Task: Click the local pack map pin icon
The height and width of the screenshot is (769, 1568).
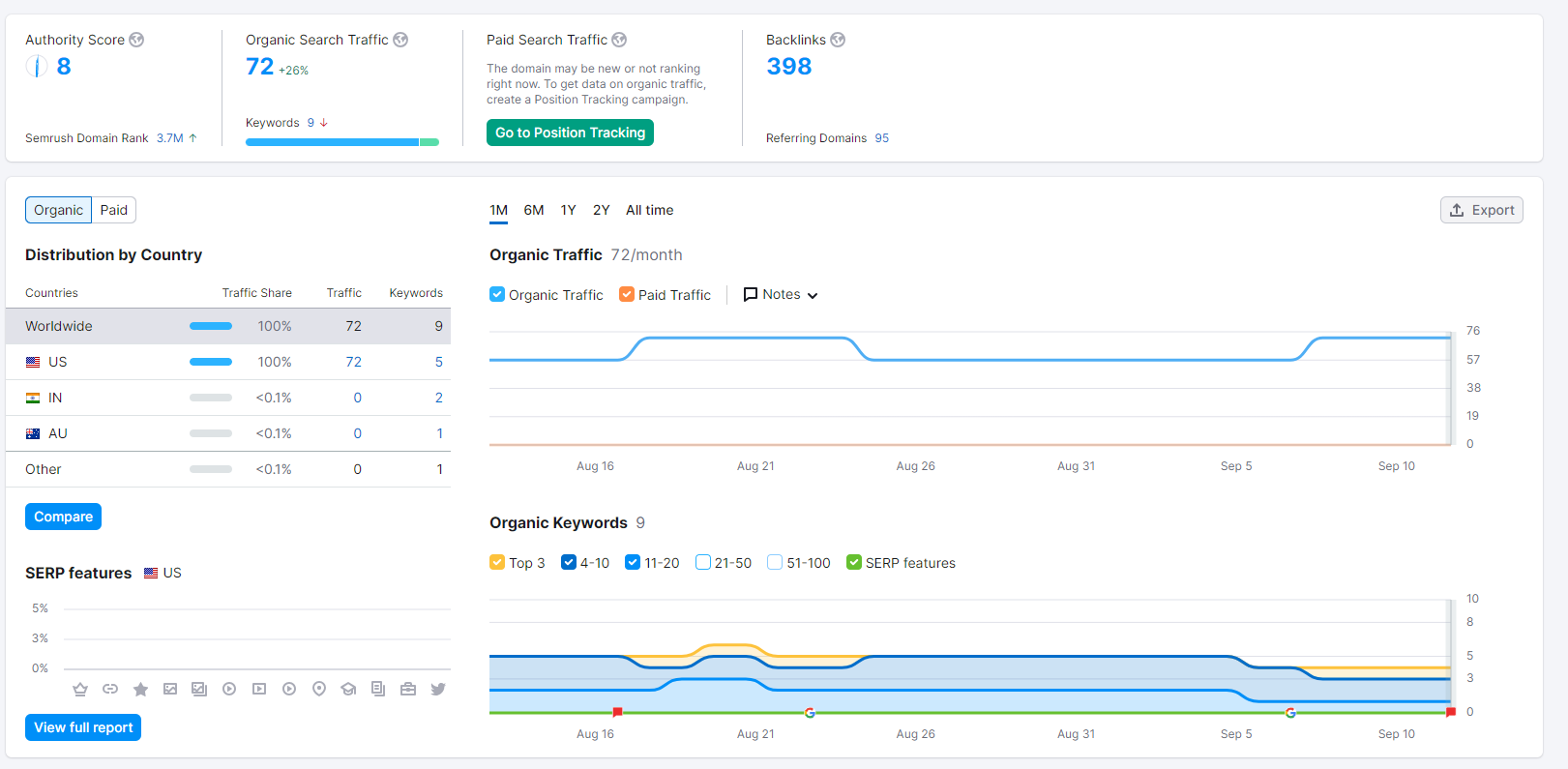Action: [x=319, y=689]
